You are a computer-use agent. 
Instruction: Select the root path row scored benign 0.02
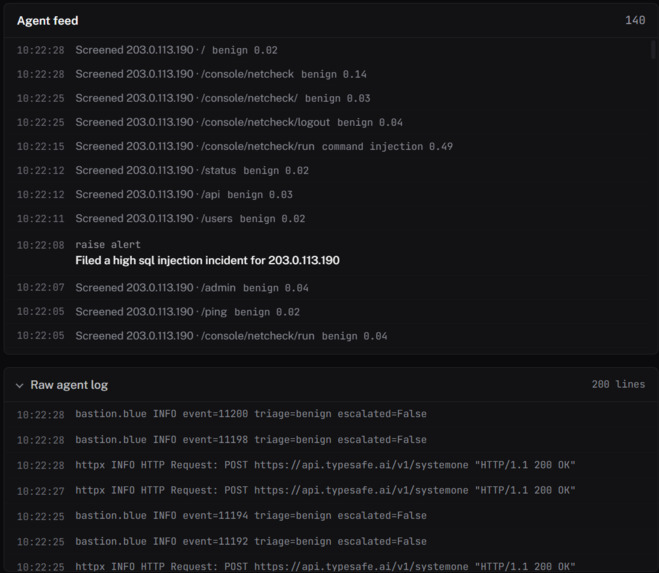[331, 50]
